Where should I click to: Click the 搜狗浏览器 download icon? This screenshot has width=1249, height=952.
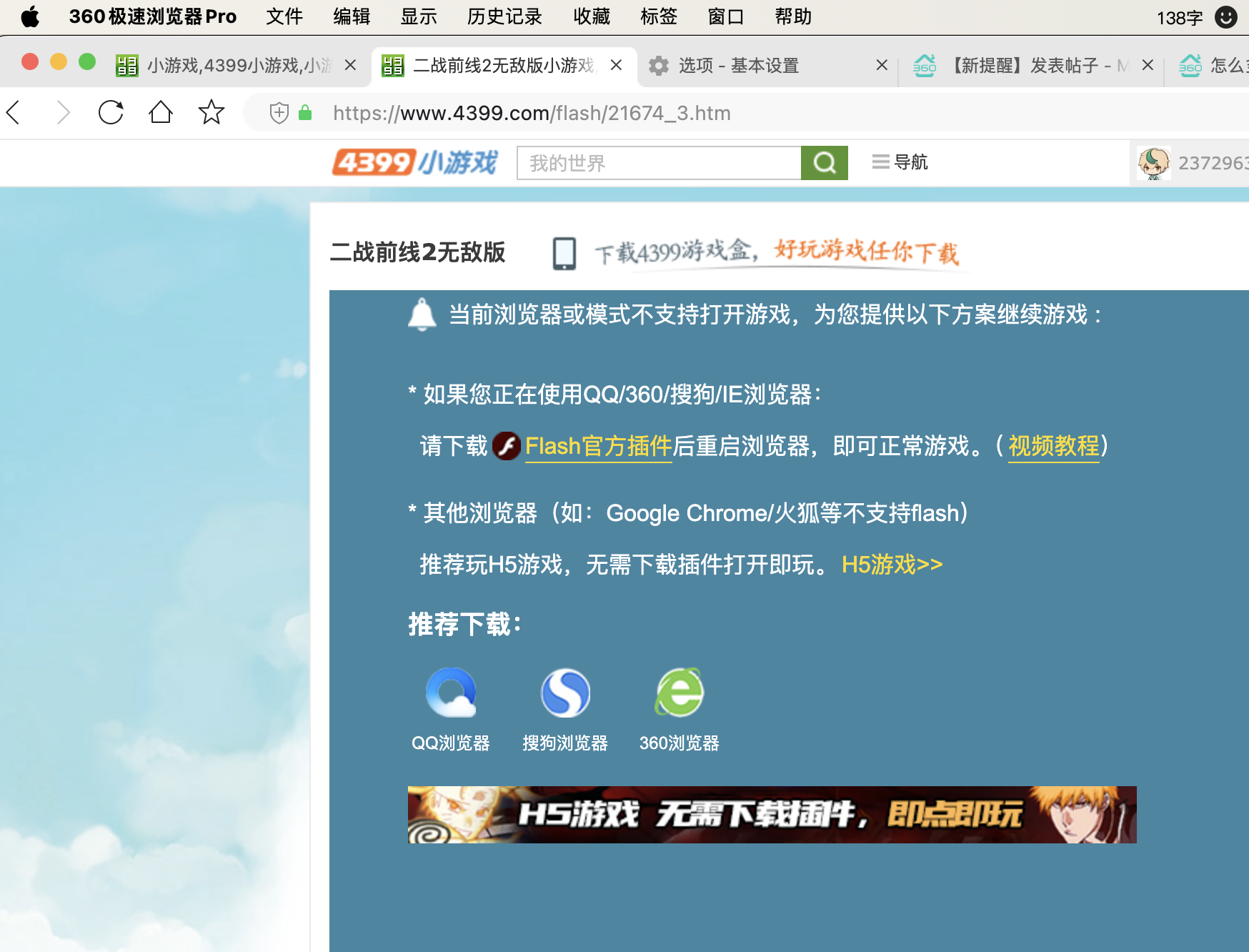click(565, 693)
